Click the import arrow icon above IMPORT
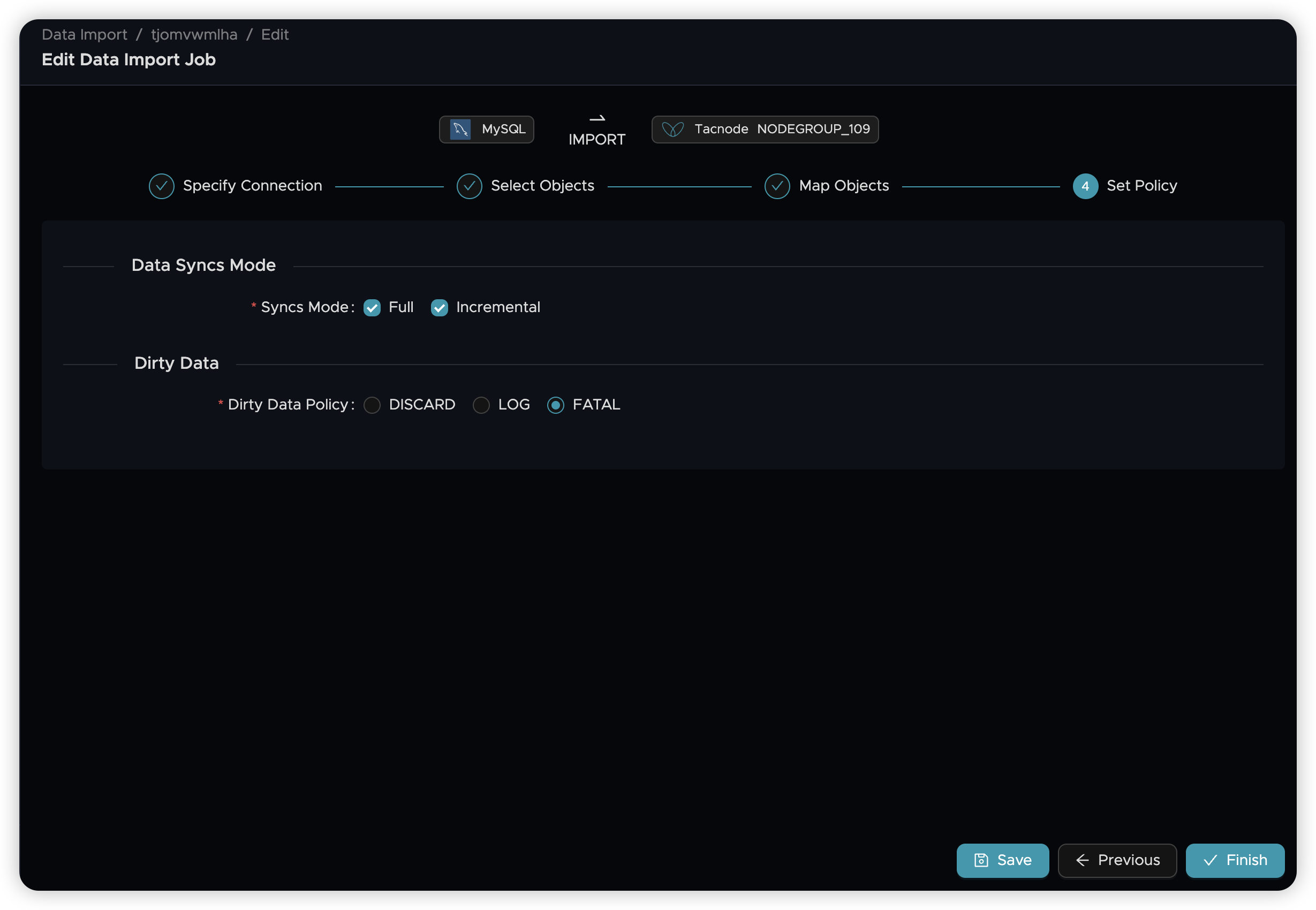The width and height of the screenshot is (1316, 910). tap(597, 119)
